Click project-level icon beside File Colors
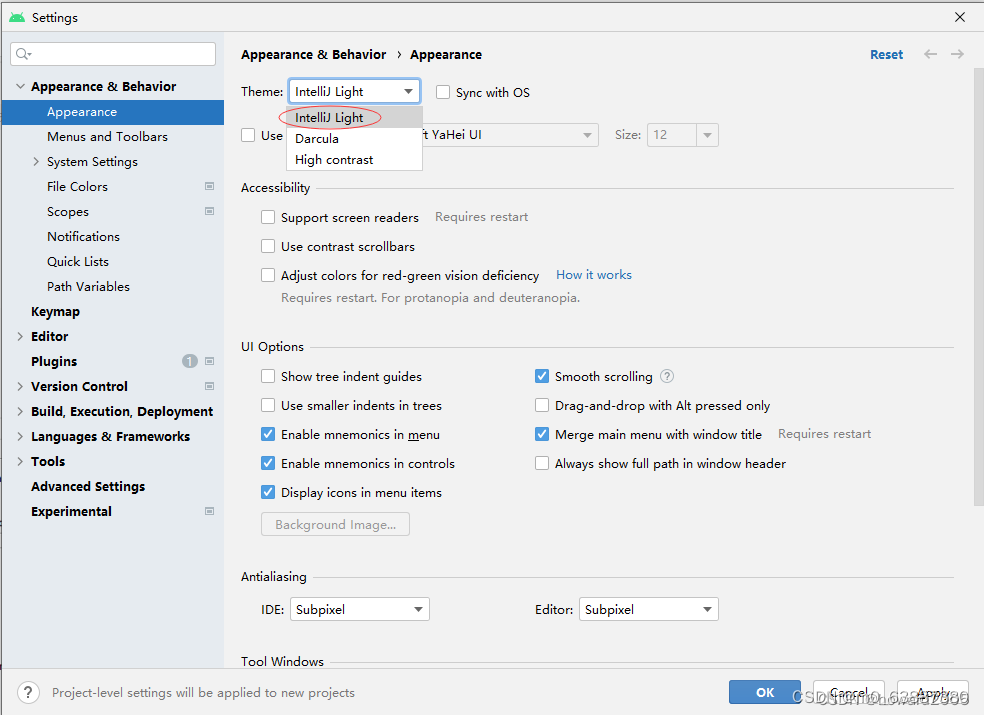 pyautogui.click(x=210, y=186)
